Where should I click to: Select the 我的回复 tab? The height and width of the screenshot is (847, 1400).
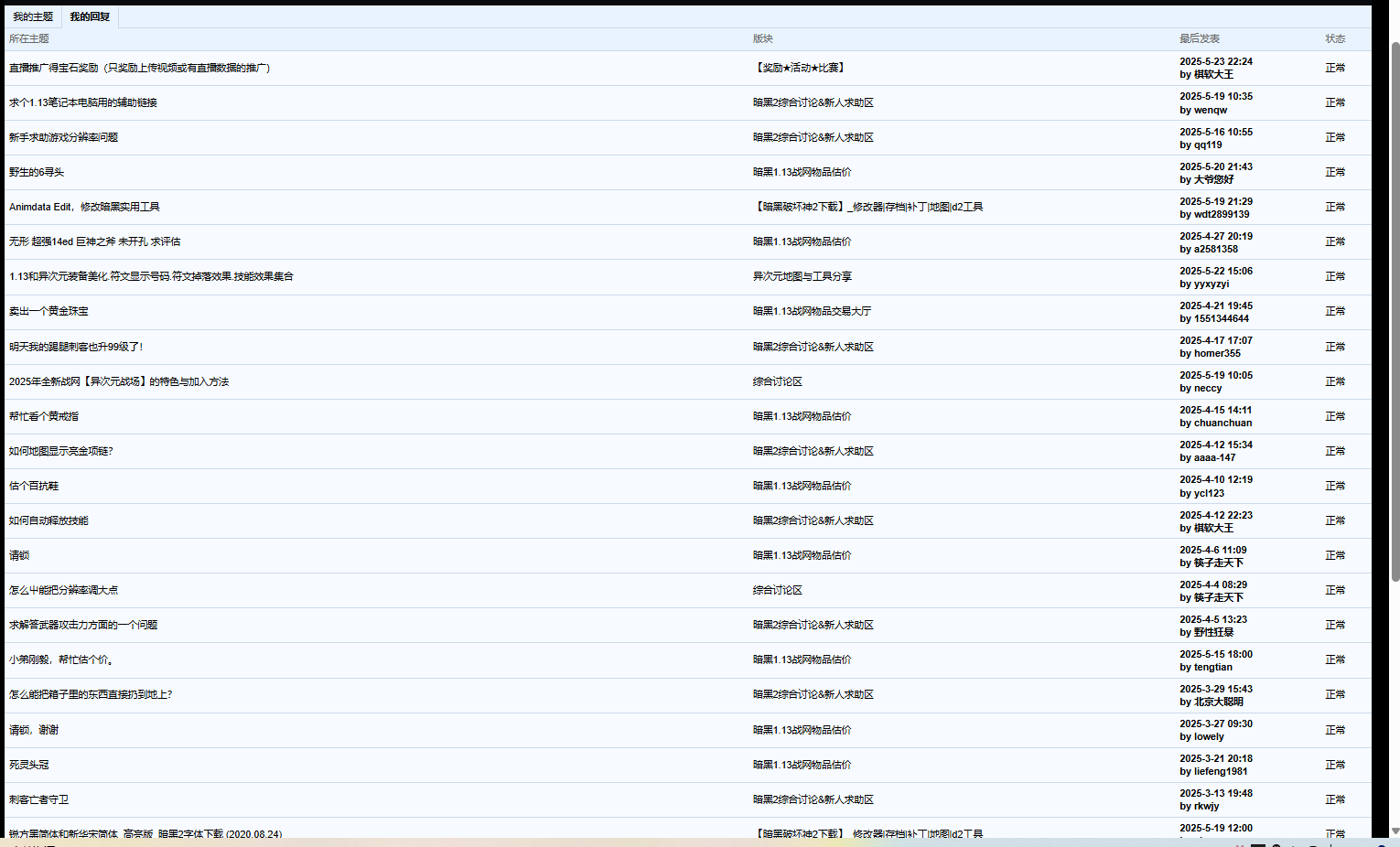(x=90, y=16)
